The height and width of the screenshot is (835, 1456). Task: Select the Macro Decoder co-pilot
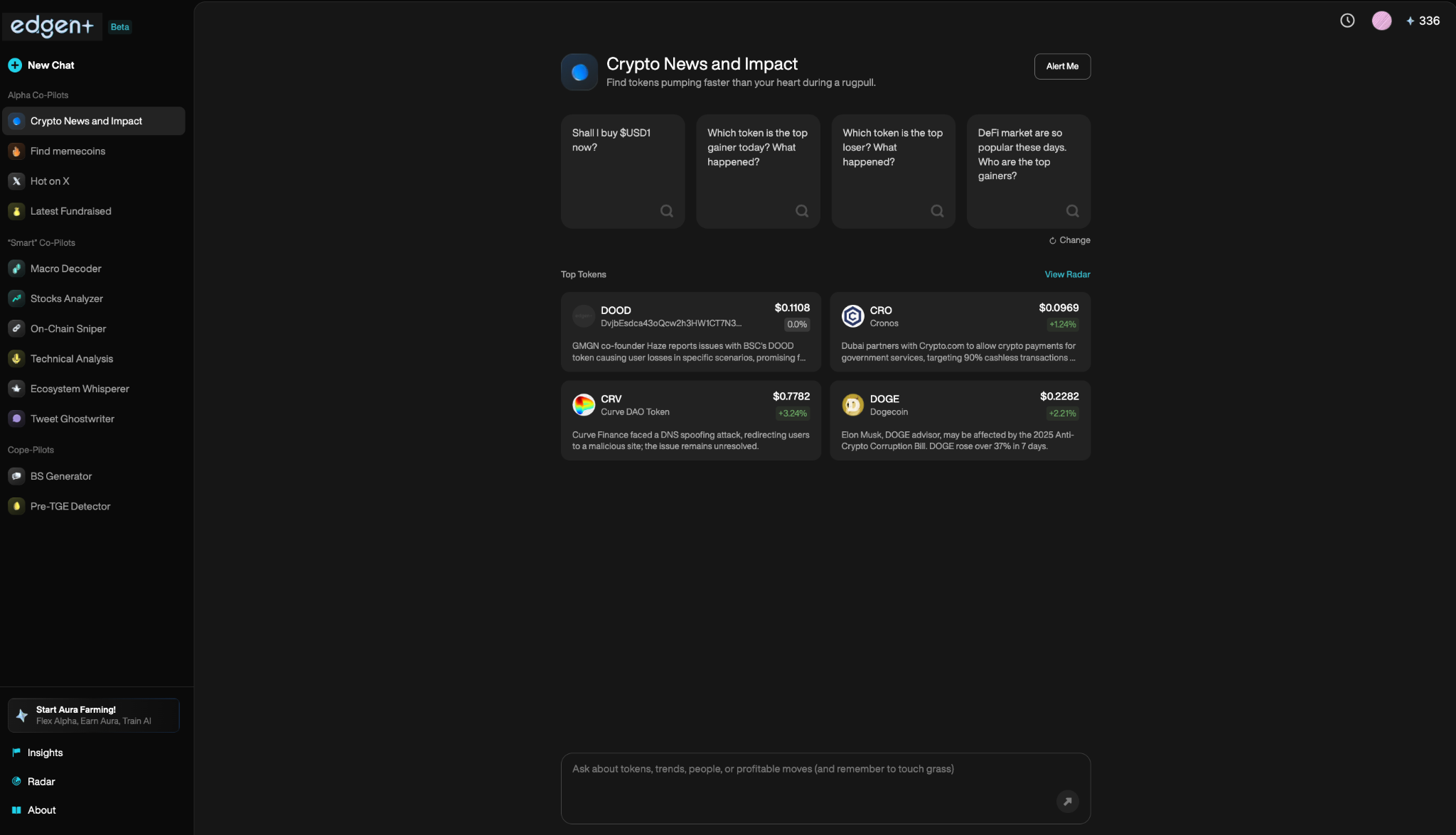65,269
